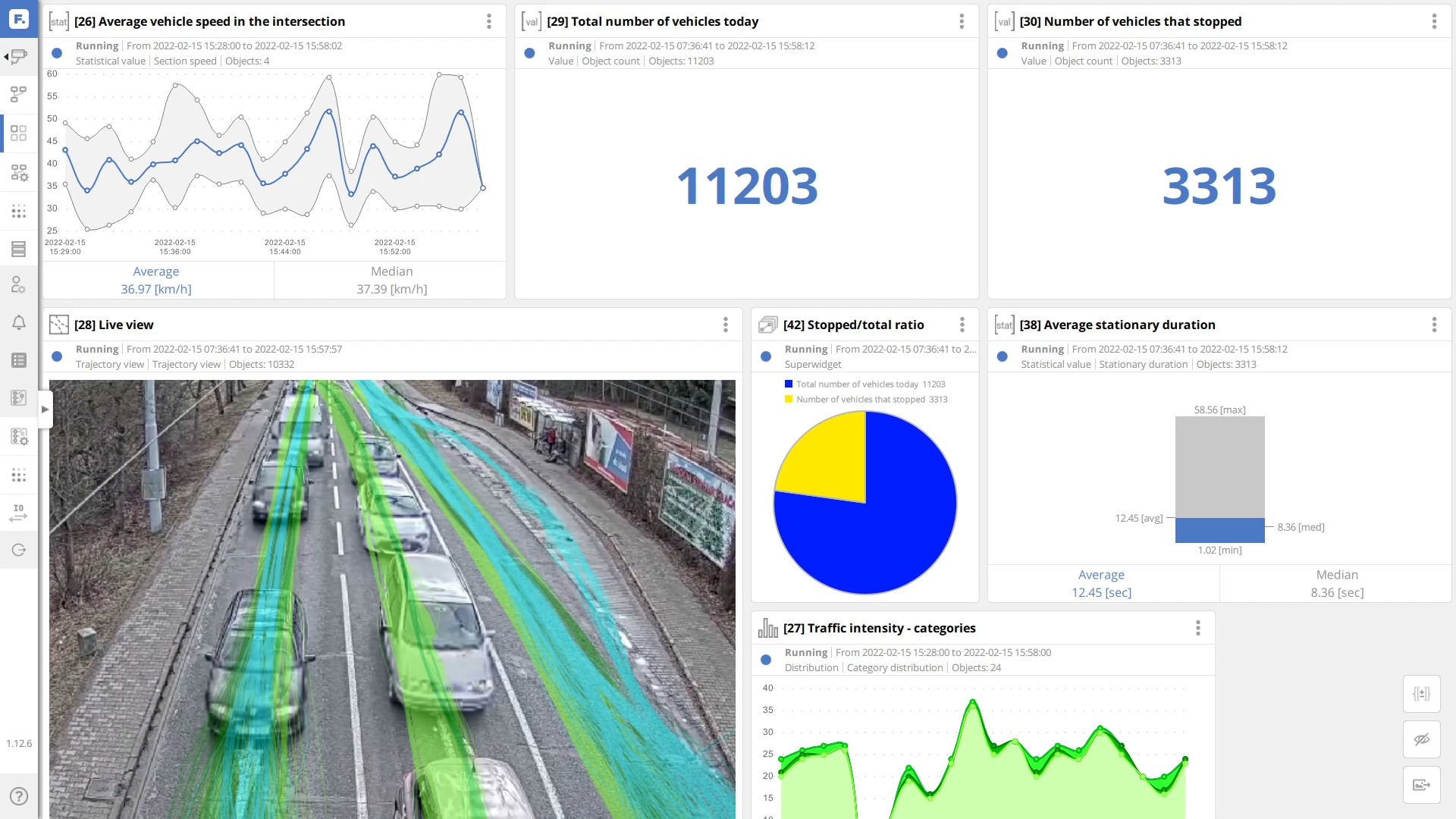The width and height of the screenshot is (1456, 819).
Task: Expand the Live view side arrow panel
Action: (45, 409)
